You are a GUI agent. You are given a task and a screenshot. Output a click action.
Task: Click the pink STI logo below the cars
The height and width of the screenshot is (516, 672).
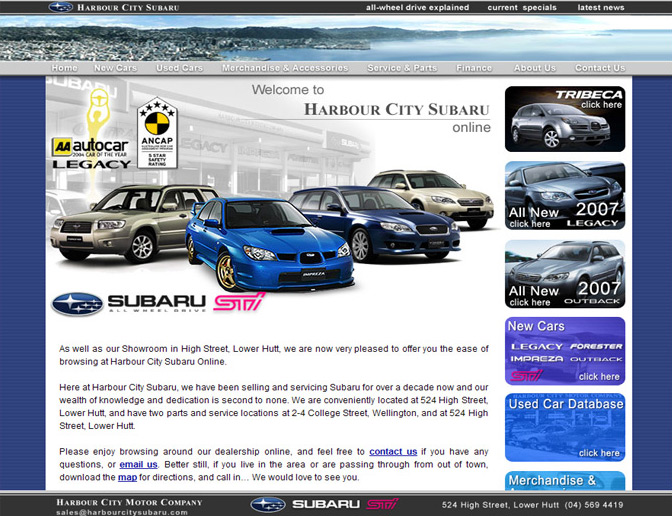pos(239,302)
